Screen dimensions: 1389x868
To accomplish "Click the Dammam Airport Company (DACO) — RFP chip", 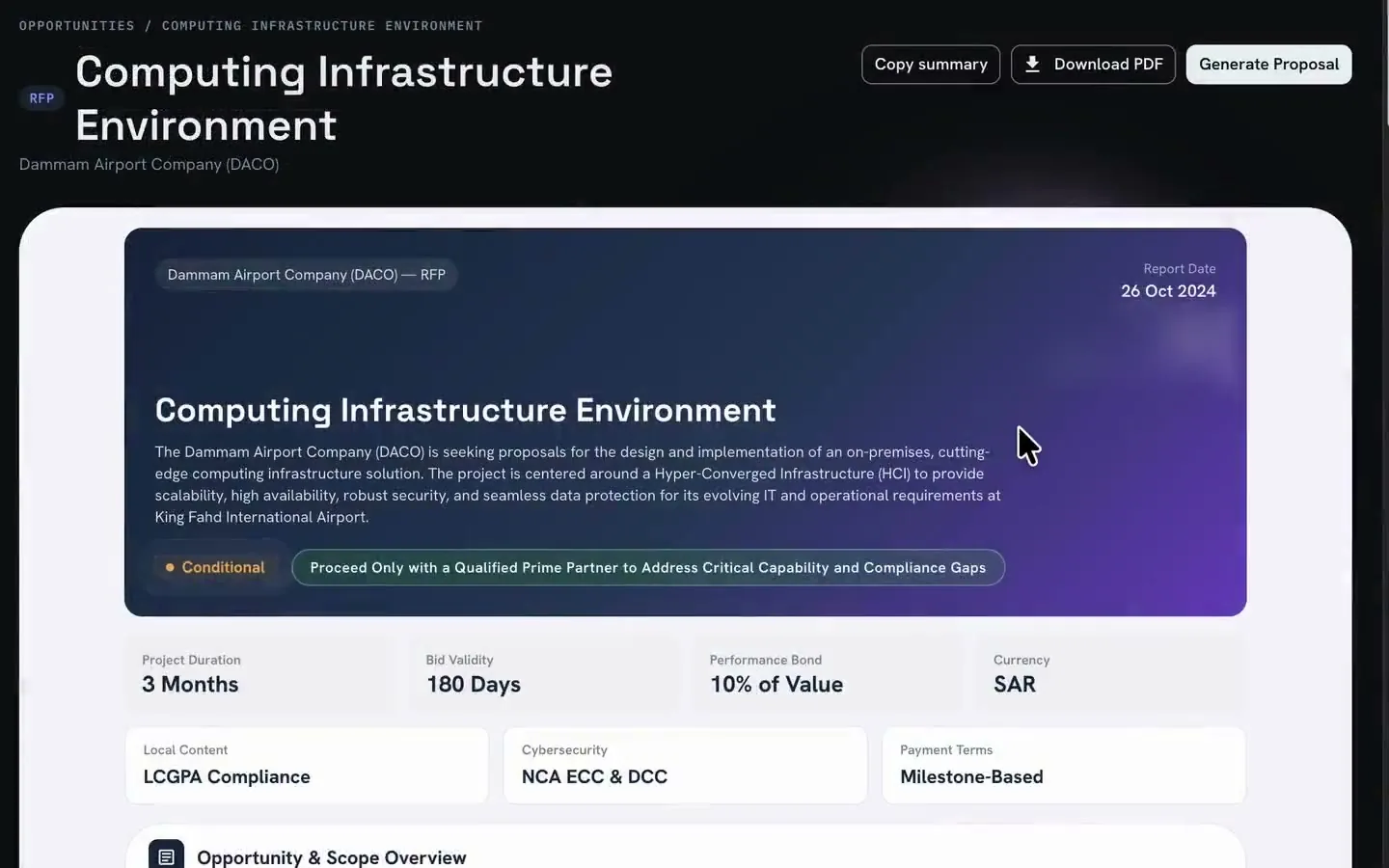I will click(307, 275).
